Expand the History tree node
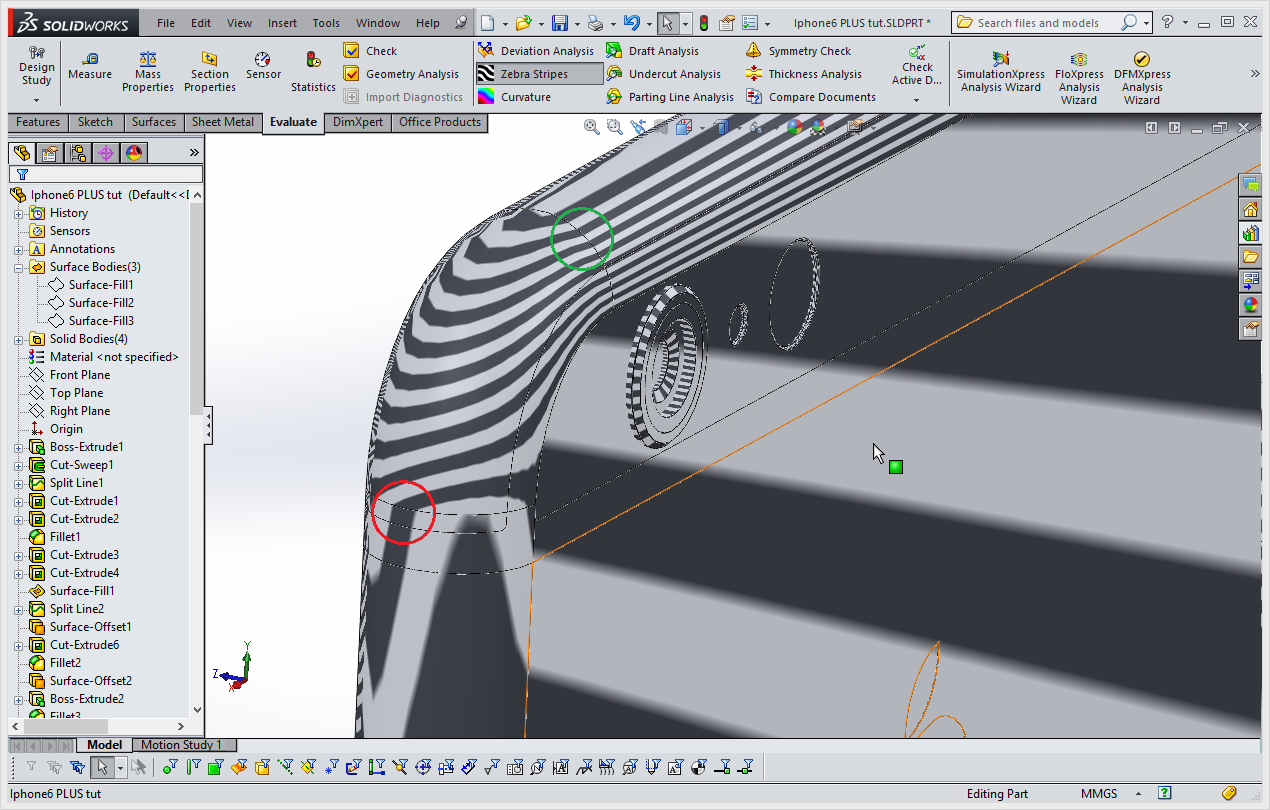 click(18, 213)
